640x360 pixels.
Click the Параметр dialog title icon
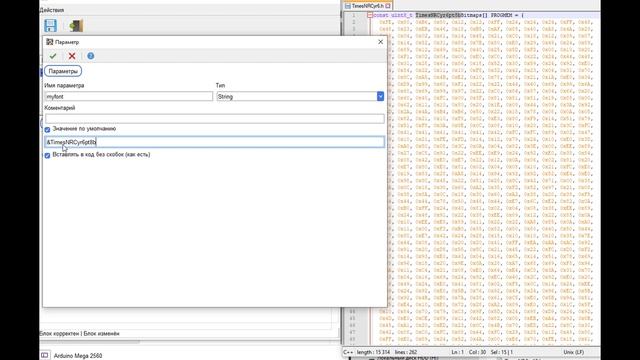click(49, 42)
